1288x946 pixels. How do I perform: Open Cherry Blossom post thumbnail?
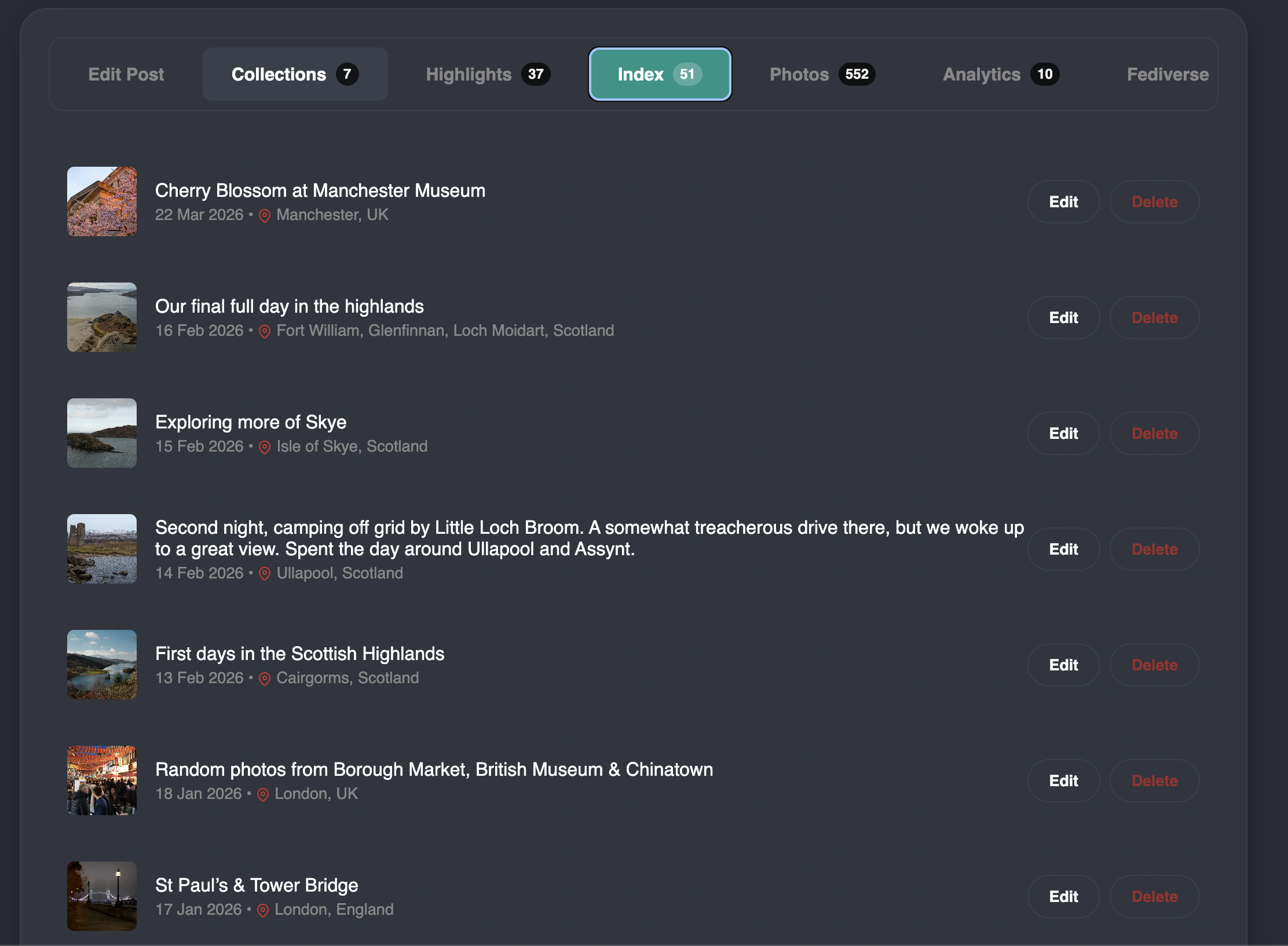point(102,201)
